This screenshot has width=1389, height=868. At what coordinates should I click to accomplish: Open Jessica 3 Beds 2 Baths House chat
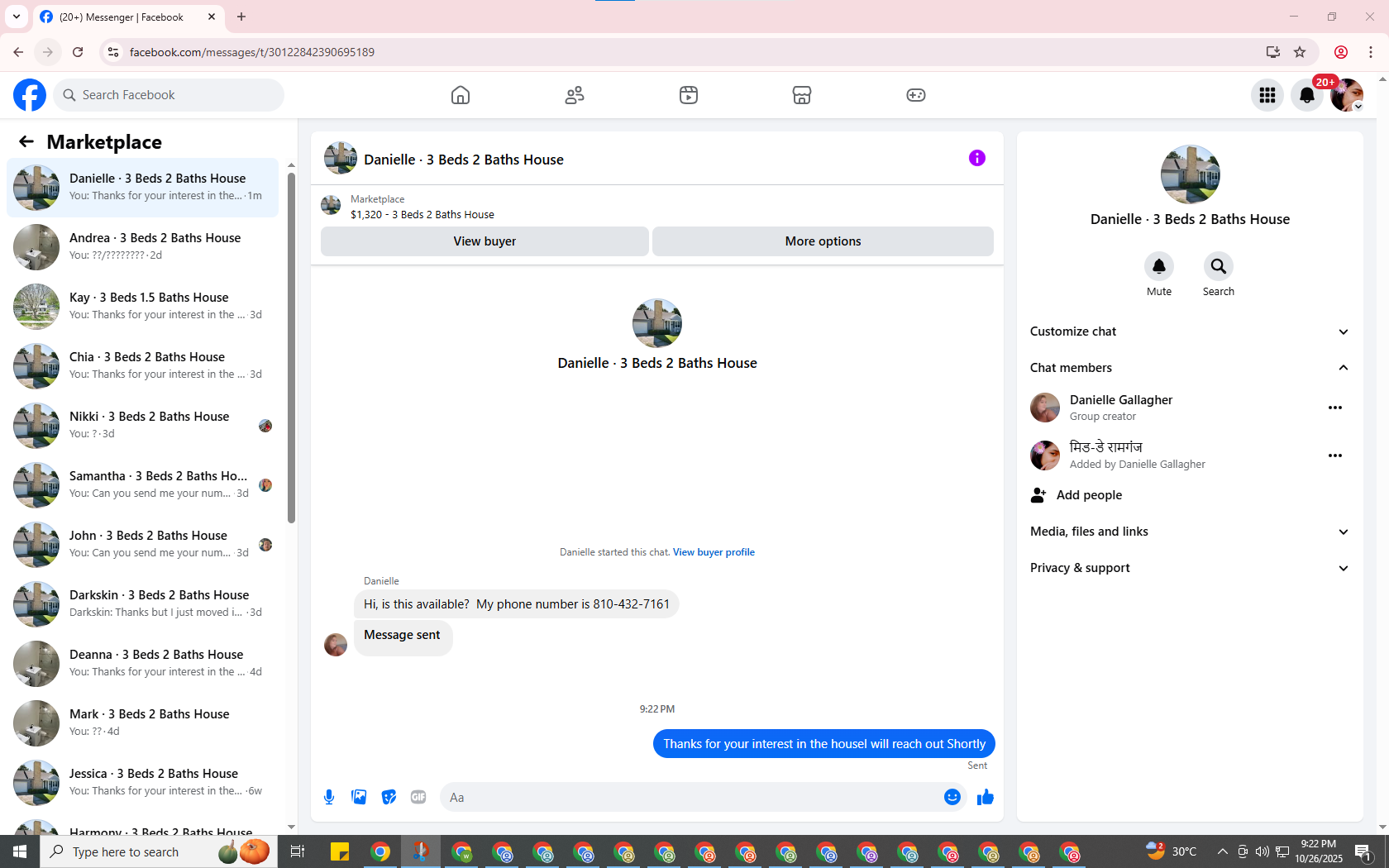tap(142, 783)
